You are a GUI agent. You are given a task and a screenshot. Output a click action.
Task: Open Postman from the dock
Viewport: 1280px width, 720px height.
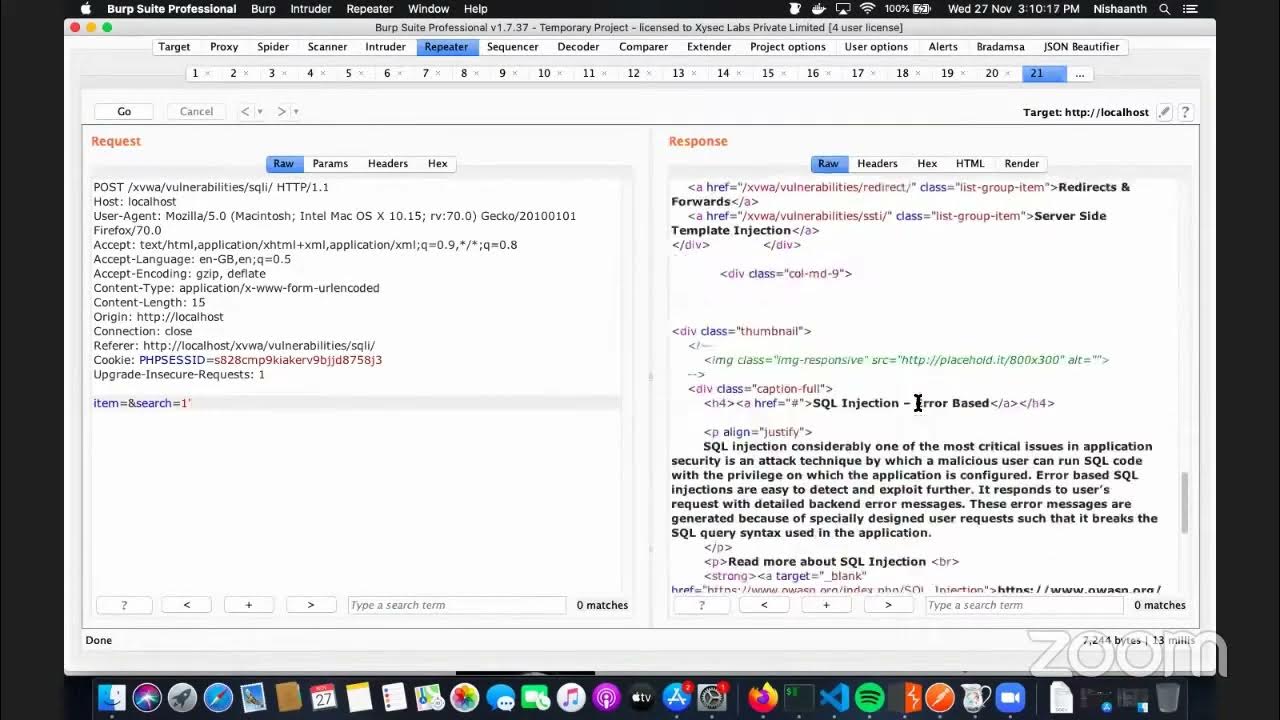click(x=940, y=697)
